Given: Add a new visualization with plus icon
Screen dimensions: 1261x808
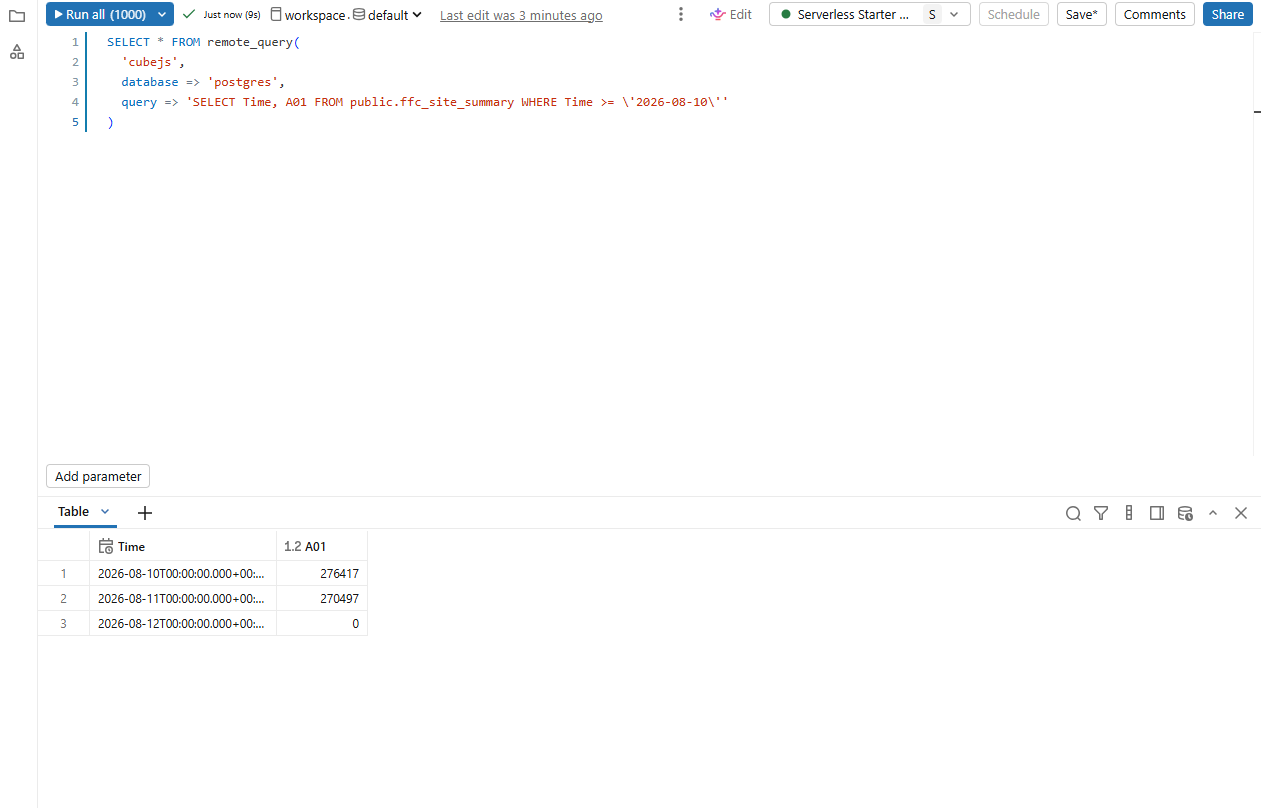Looking at the screenshot, I should pos(145,512).
